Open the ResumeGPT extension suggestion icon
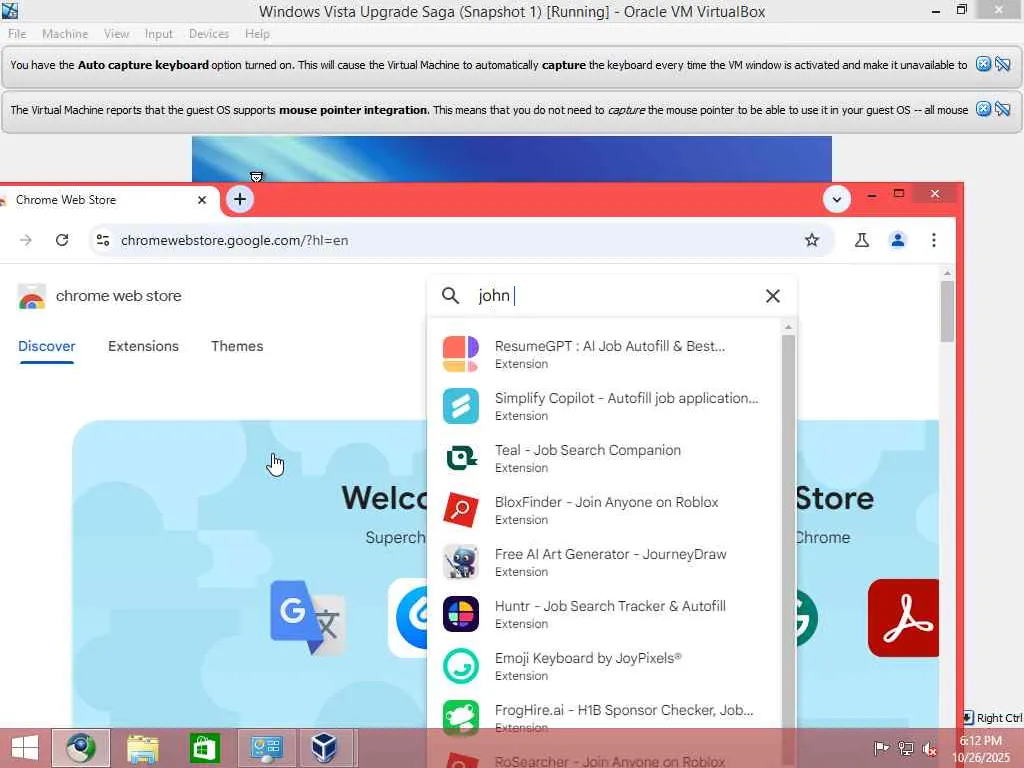The width and height of the screenshot is (1024, 768). (460, 354)
